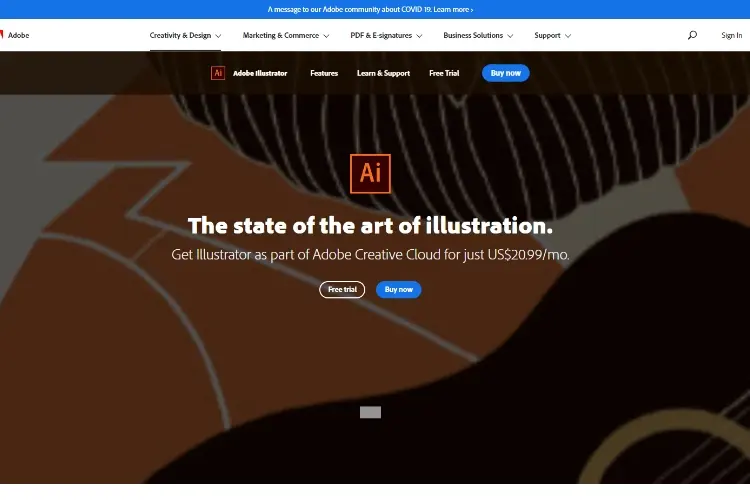Open the Marketing & Commerce menu

[286, 35]
